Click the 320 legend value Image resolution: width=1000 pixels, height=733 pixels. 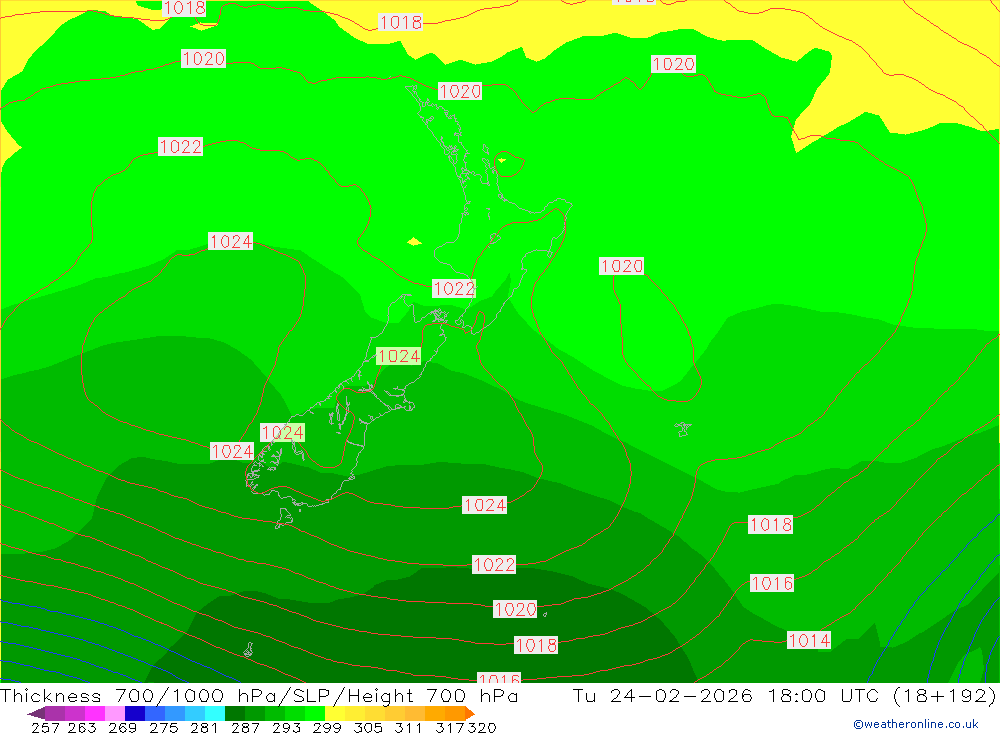point(482,727)
